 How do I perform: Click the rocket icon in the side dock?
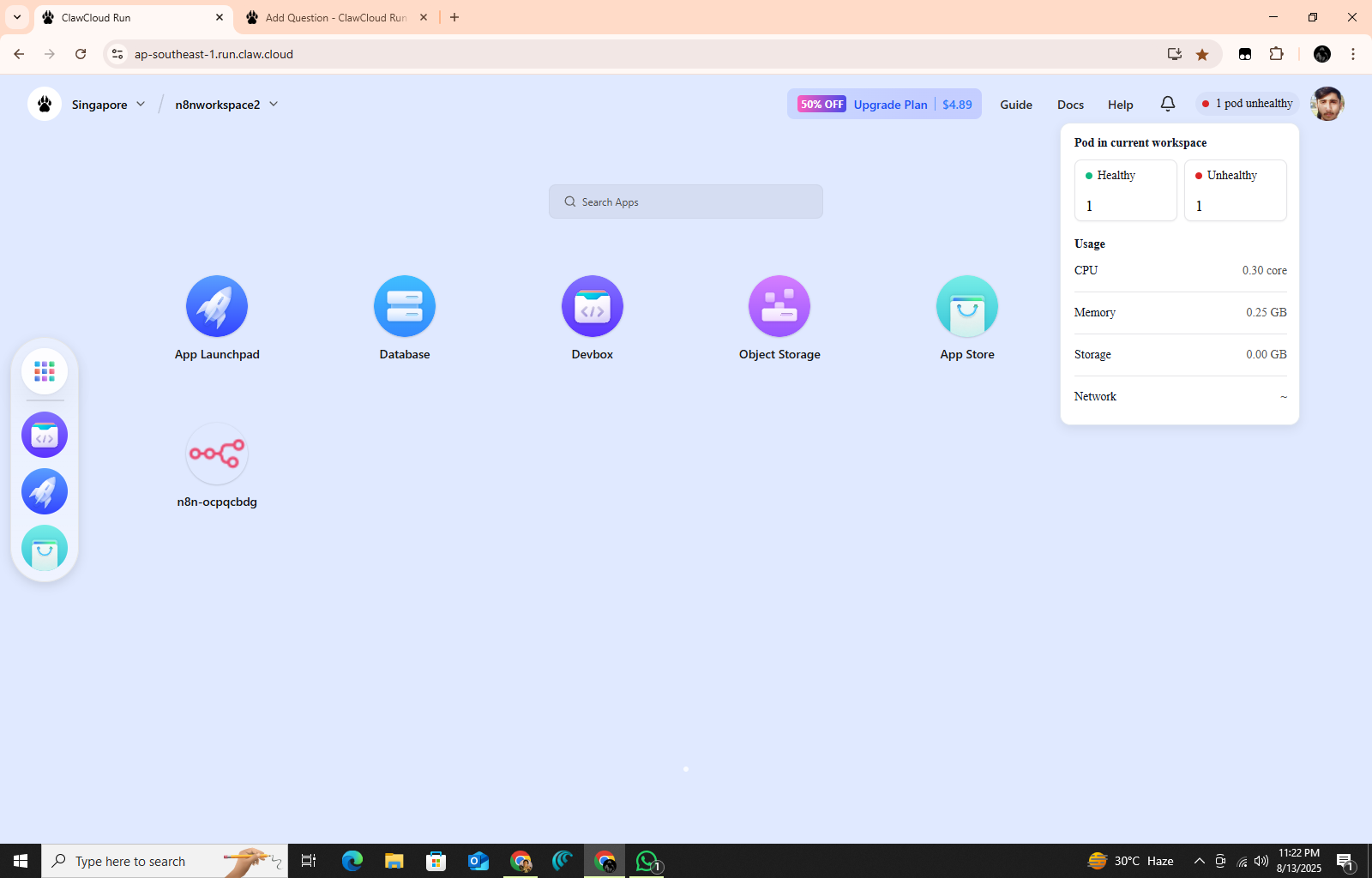pyautogui.click(x=45, y=491)
